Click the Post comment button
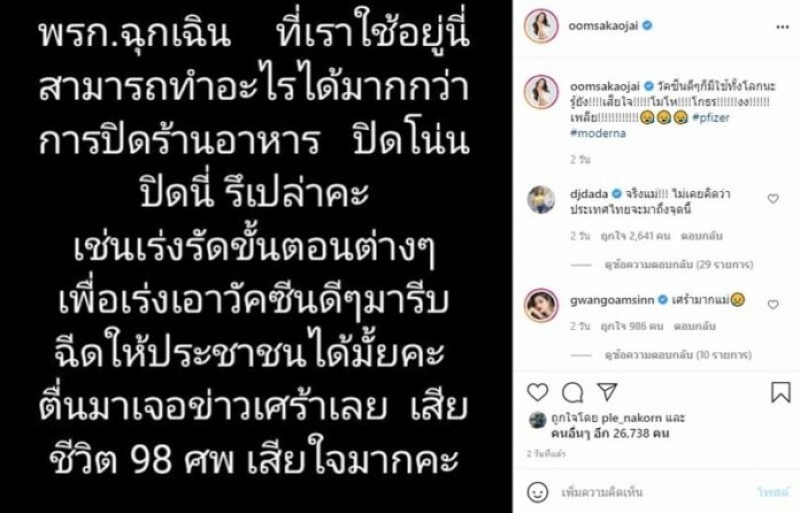The image size is (800, 513). 773,492
